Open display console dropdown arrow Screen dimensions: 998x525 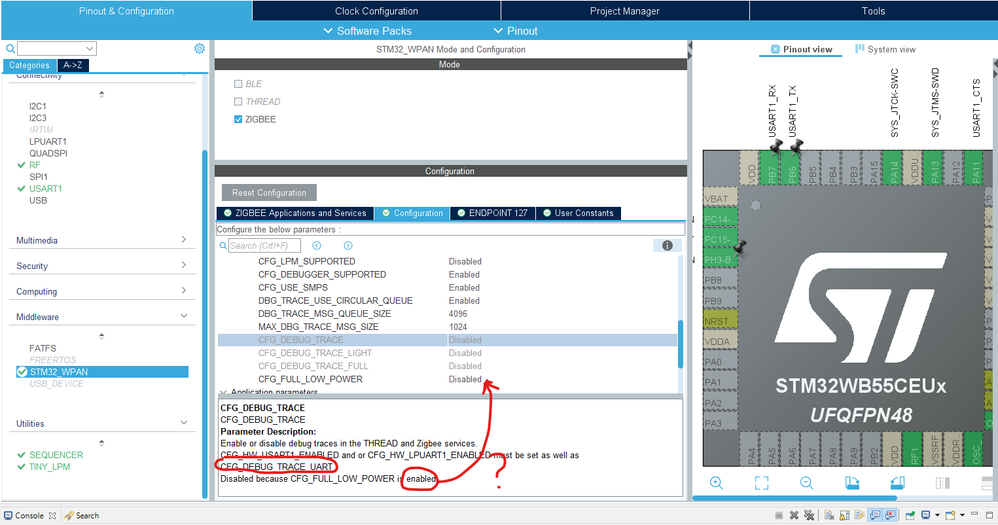(x=937, y=515)
